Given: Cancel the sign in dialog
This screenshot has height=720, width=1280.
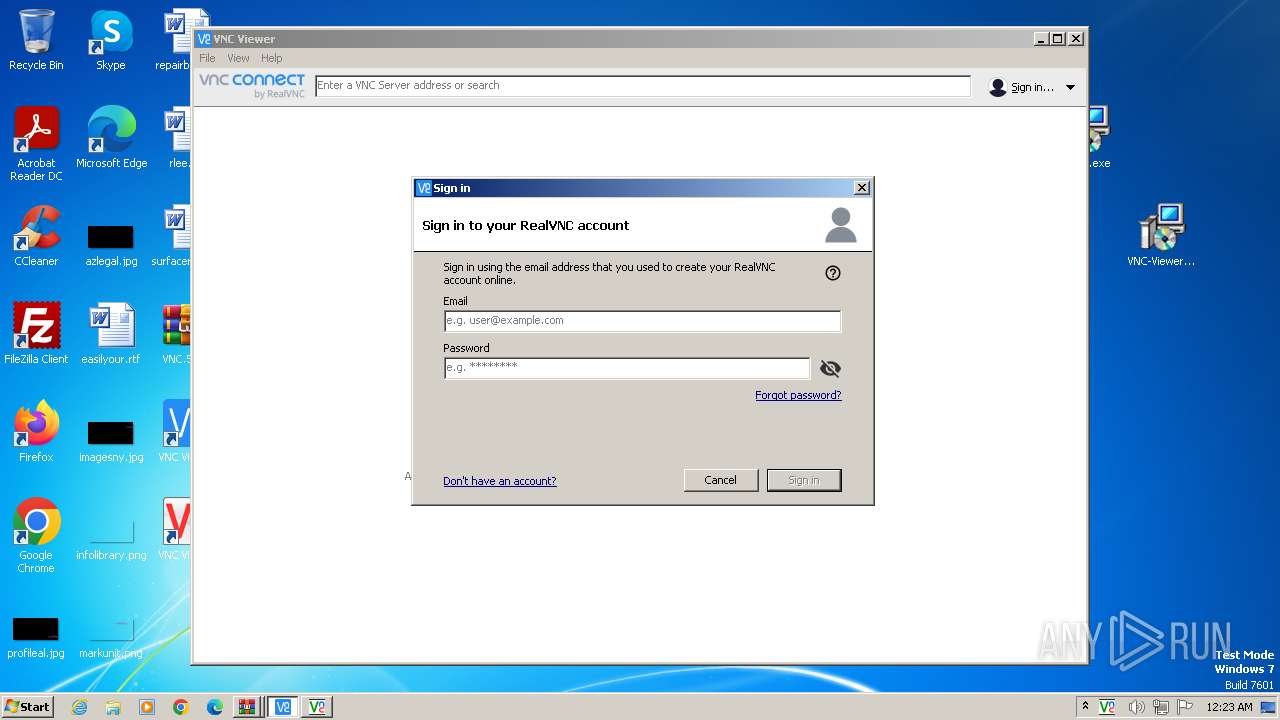Looking at the screenshot, I should tap(721, 480).
